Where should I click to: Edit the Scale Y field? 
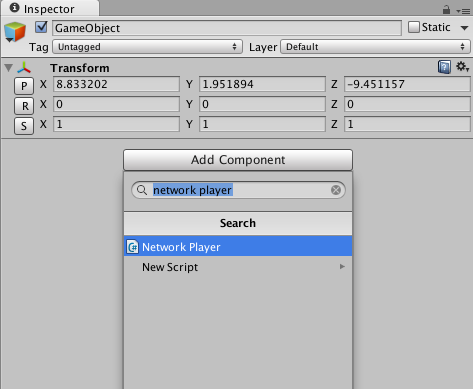262,124
